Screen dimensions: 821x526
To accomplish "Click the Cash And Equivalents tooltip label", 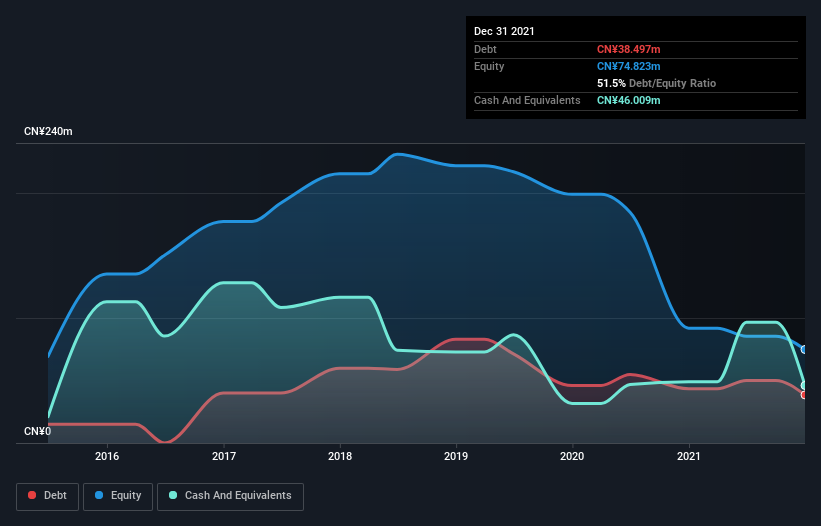I will pyautogui.click(x=527, y=100).
